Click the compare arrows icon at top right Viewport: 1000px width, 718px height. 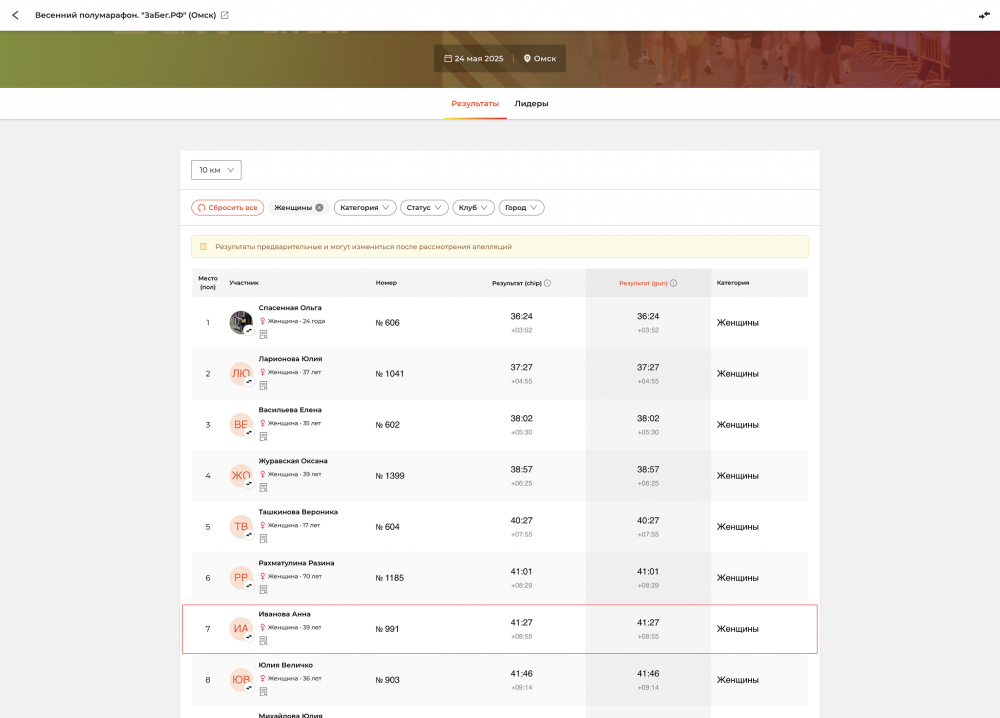984,15
